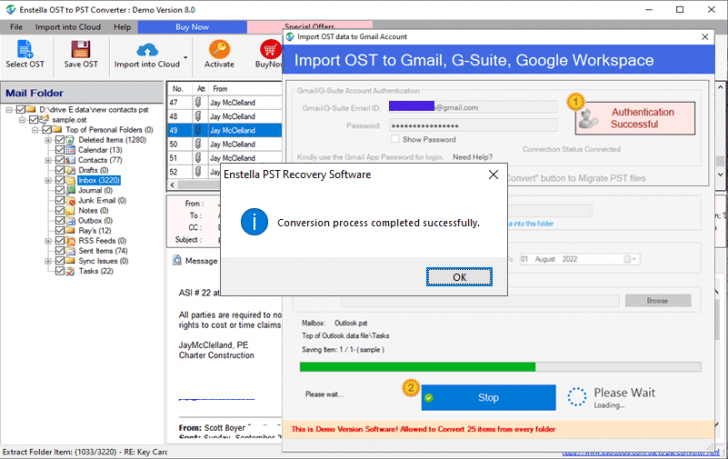Click the sample.ost file icon
Image resolution: width=728 pixels, height=459 pixels.
(44, 120)
